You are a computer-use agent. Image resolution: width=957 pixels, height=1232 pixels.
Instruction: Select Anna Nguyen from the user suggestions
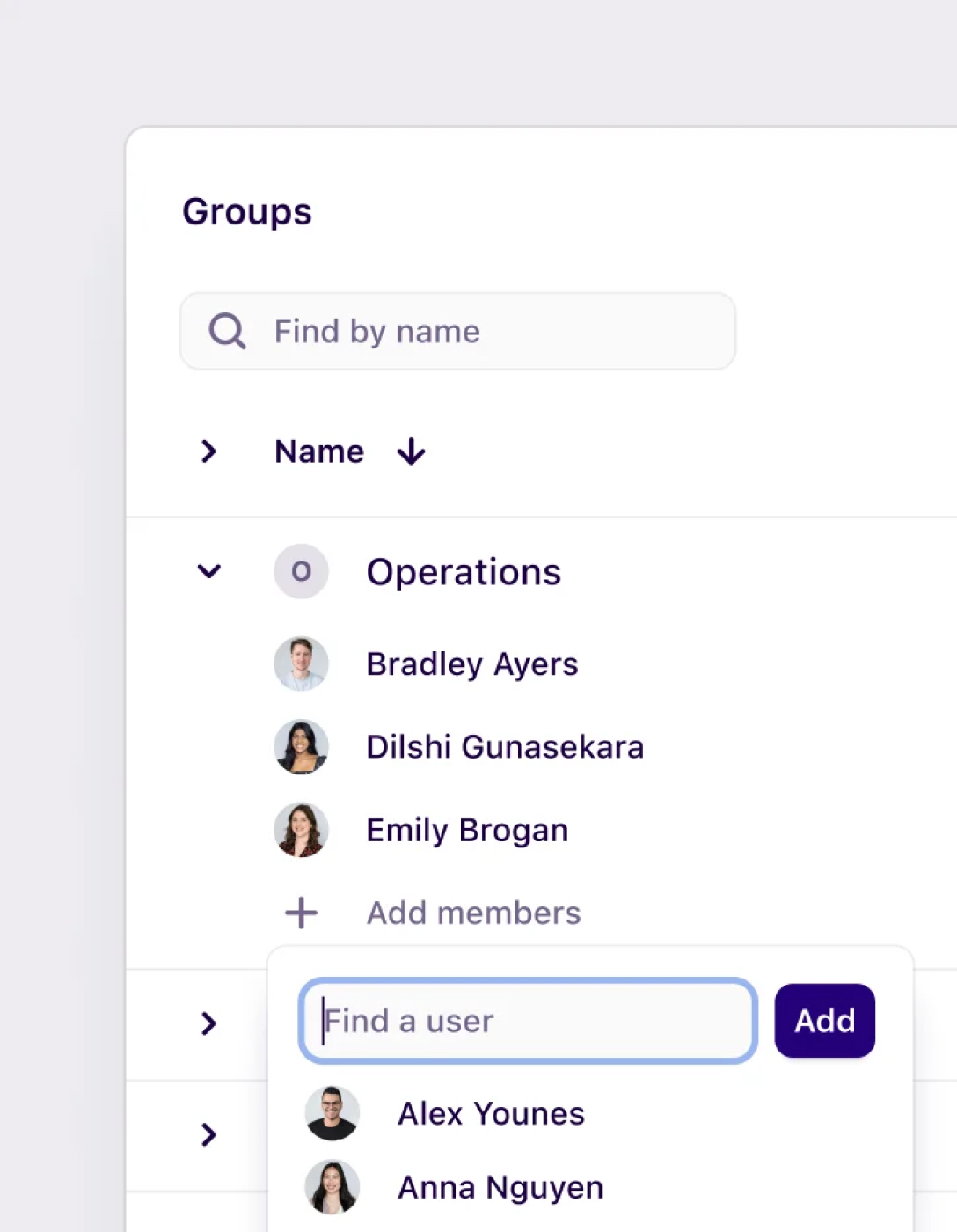click(x=499, y=1186)
